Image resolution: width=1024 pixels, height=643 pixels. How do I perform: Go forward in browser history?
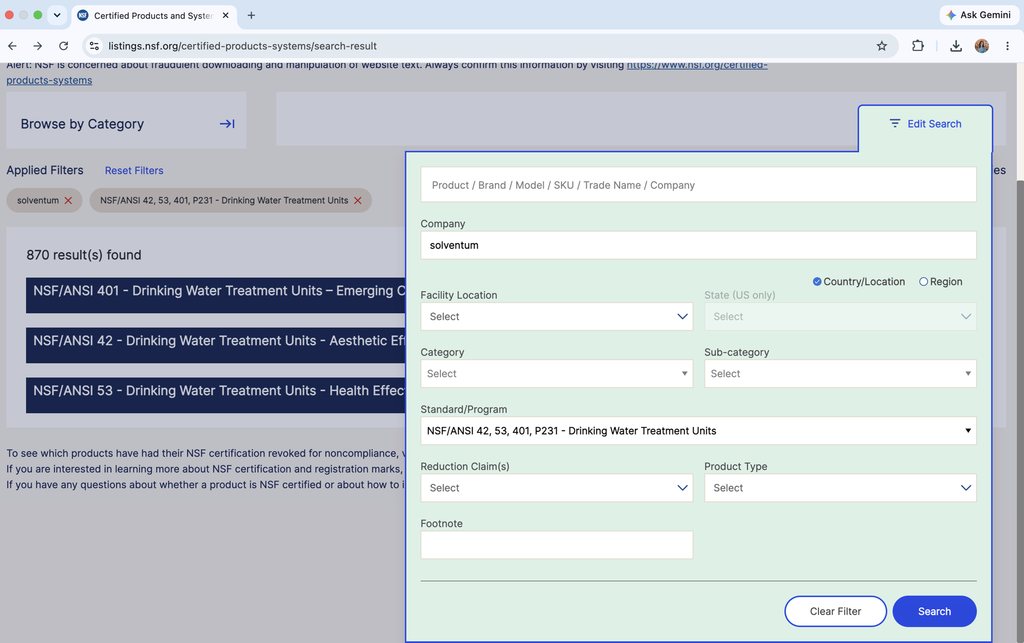38,46
